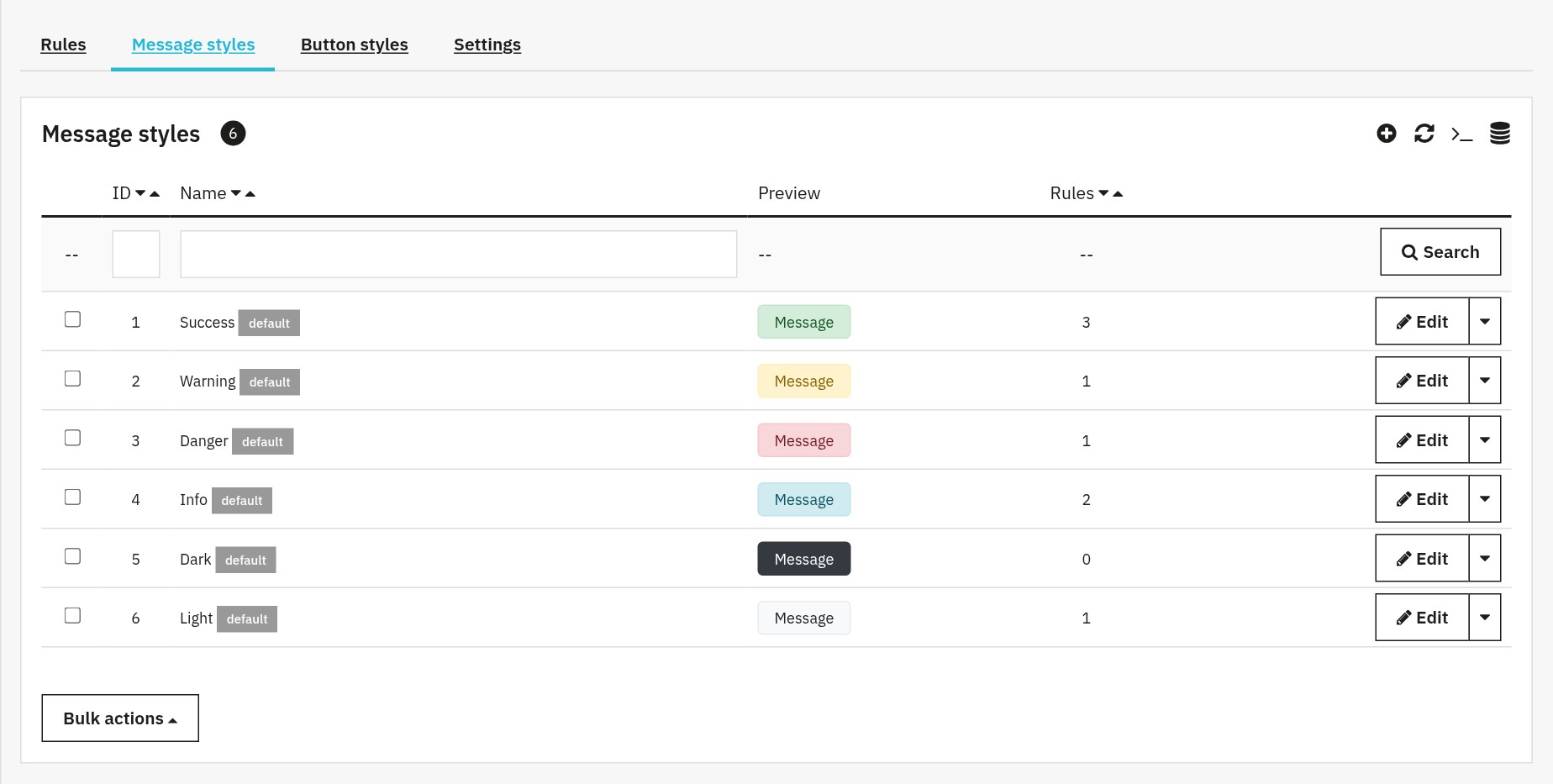Sort Rules column ascending with up arrow
This screenshot has width=1553, height=784.
pos(1118,193)
